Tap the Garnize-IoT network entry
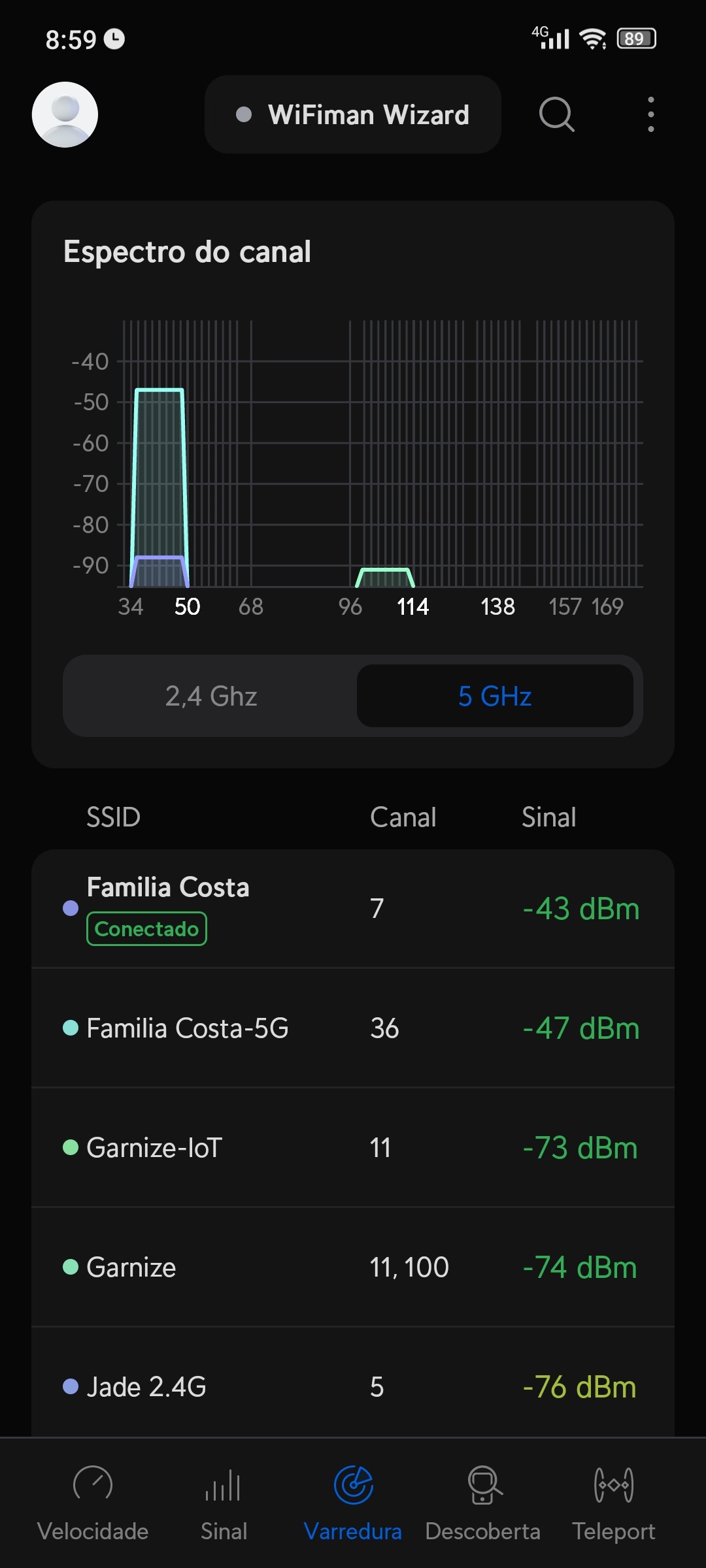This screenshot has height=1568, width=706. click(x=353, y=1148)
